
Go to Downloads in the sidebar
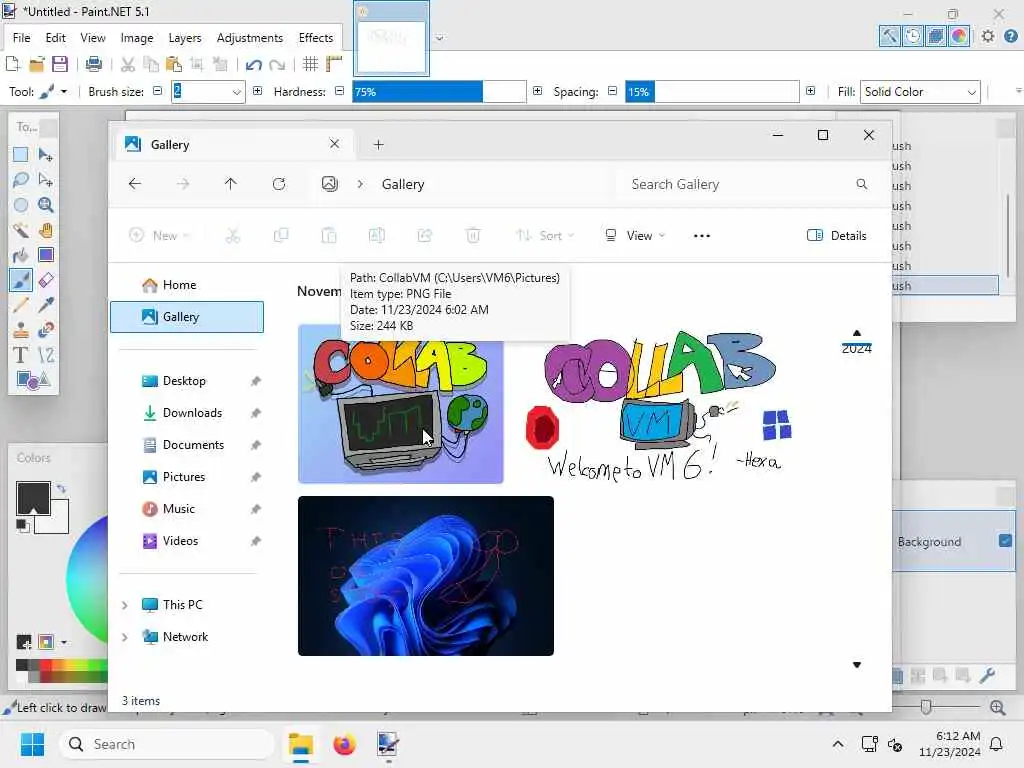coord(187,413)
